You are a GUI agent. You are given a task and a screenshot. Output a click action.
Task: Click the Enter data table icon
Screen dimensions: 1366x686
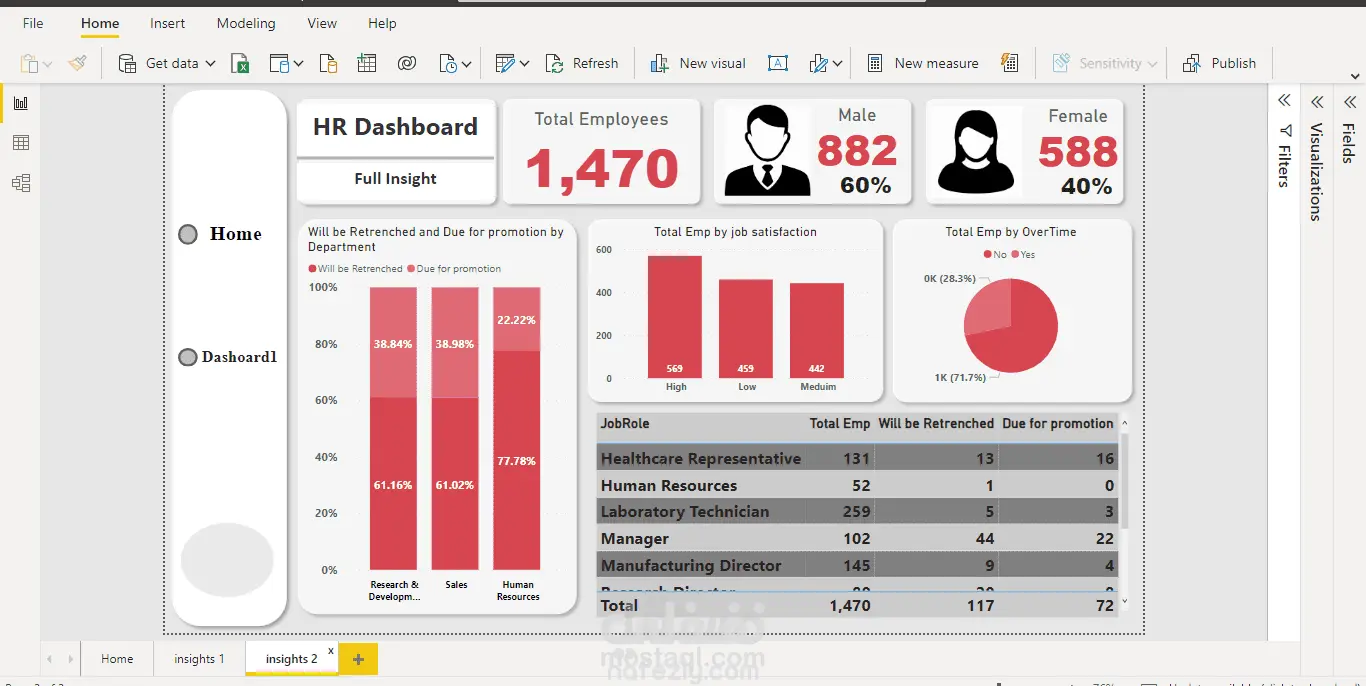[367, 63]
